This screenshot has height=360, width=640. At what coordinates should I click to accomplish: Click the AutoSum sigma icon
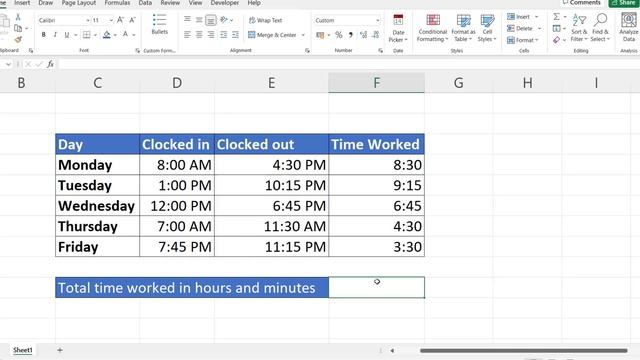click(556, 17)
